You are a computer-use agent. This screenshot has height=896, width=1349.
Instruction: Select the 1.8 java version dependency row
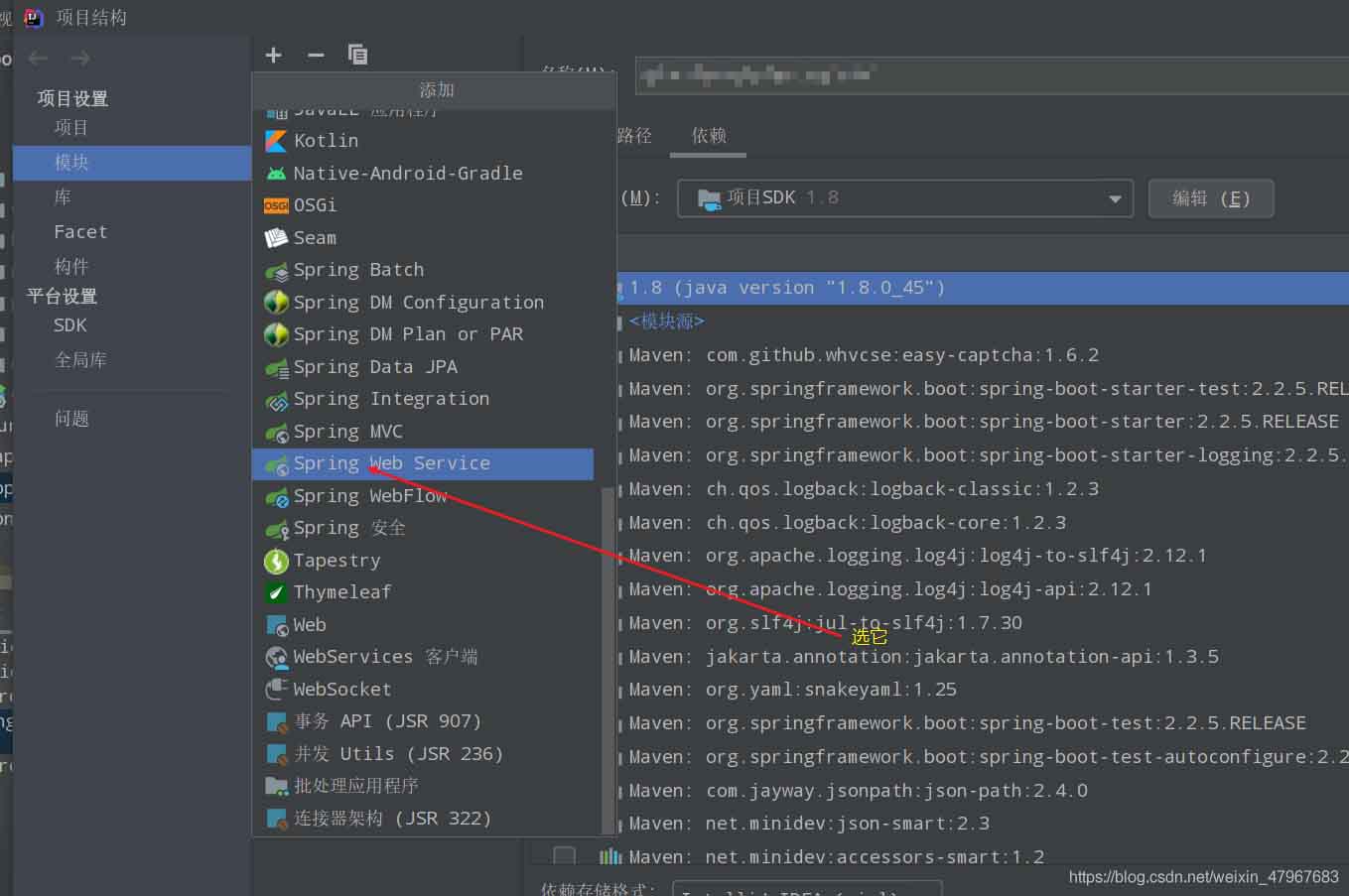pos(983,288)
